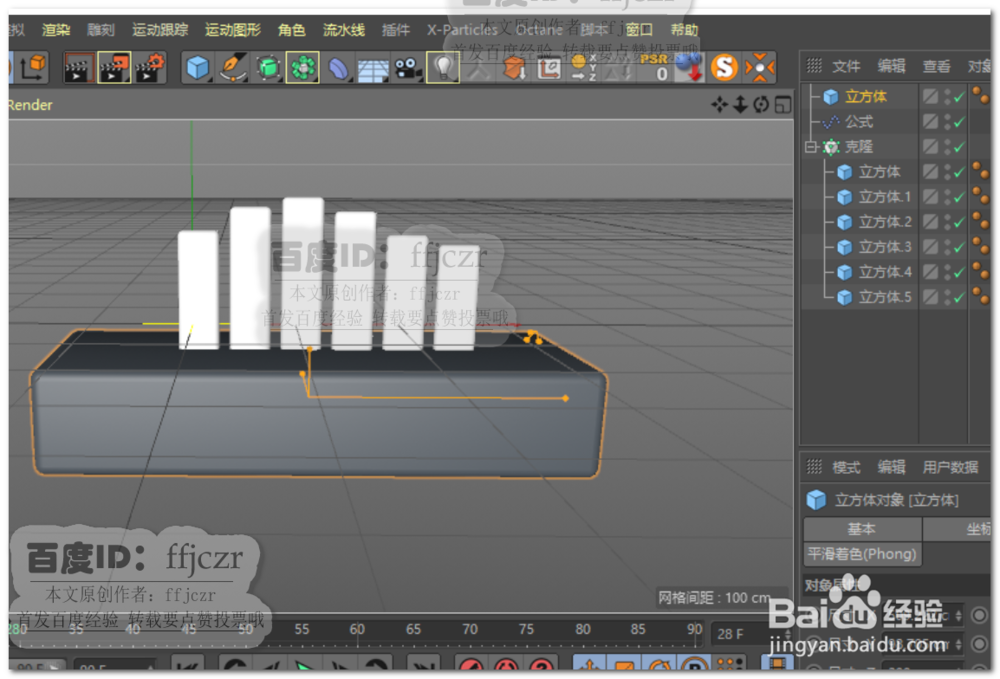Viewport: 1000px width, 679px height.
Task: Click the orange arrows converge icon
Action: click(760, 68)
